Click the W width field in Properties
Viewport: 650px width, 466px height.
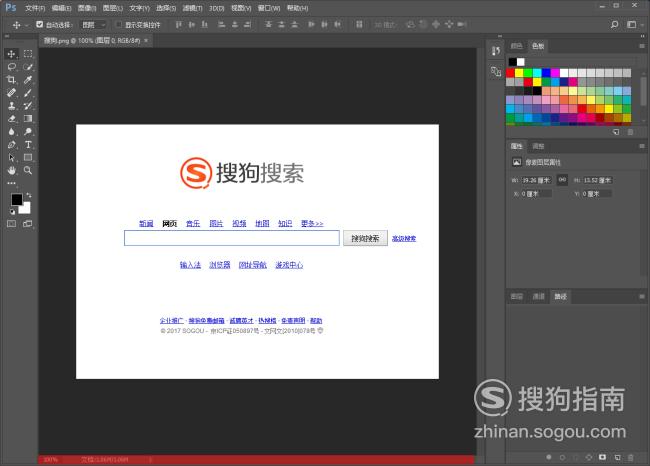(x=536, y=180)
